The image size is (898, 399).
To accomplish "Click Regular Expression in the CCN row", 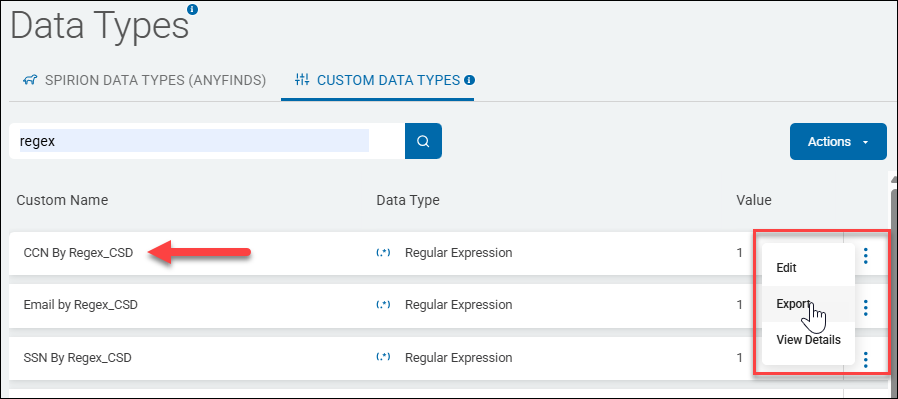I will [459, 252].
